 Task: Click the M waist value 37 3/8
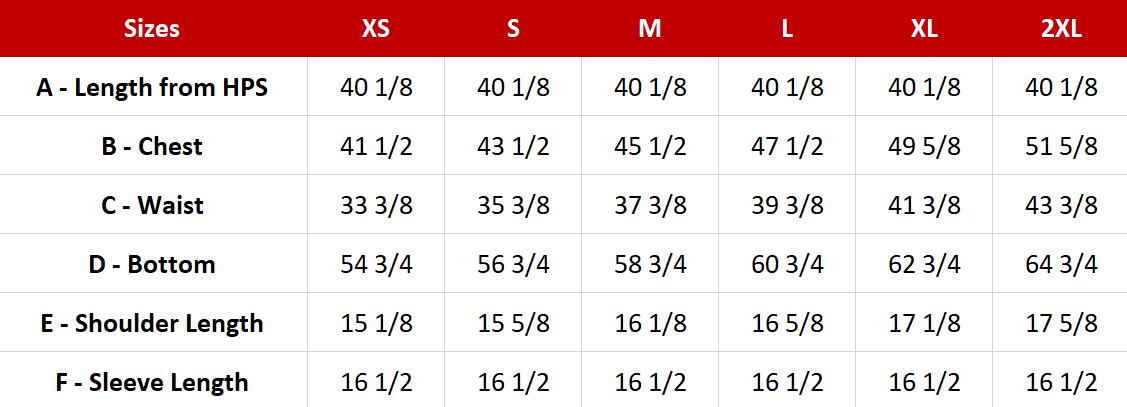click(650, 206)
